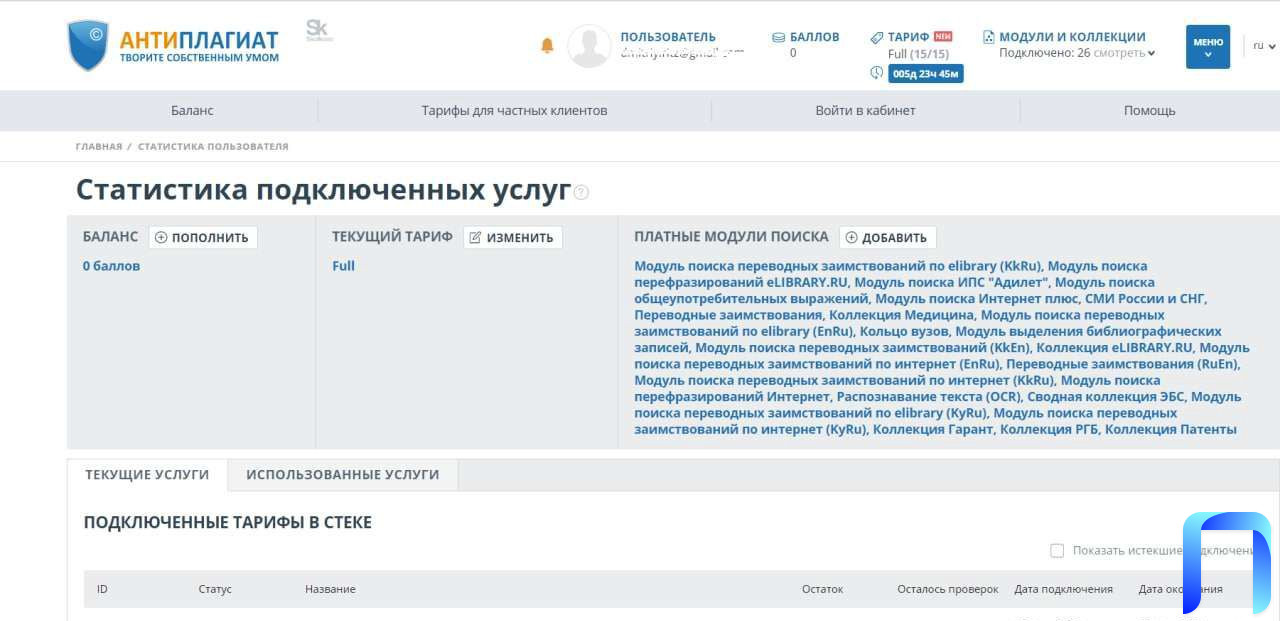The width and height of the screenshot is (1280, 621).
Task: Click the СТАТИСТИКА ПОЛЬЗОВАТЕЛЯ breadcrumb text
Action: [x=213, y=146]
